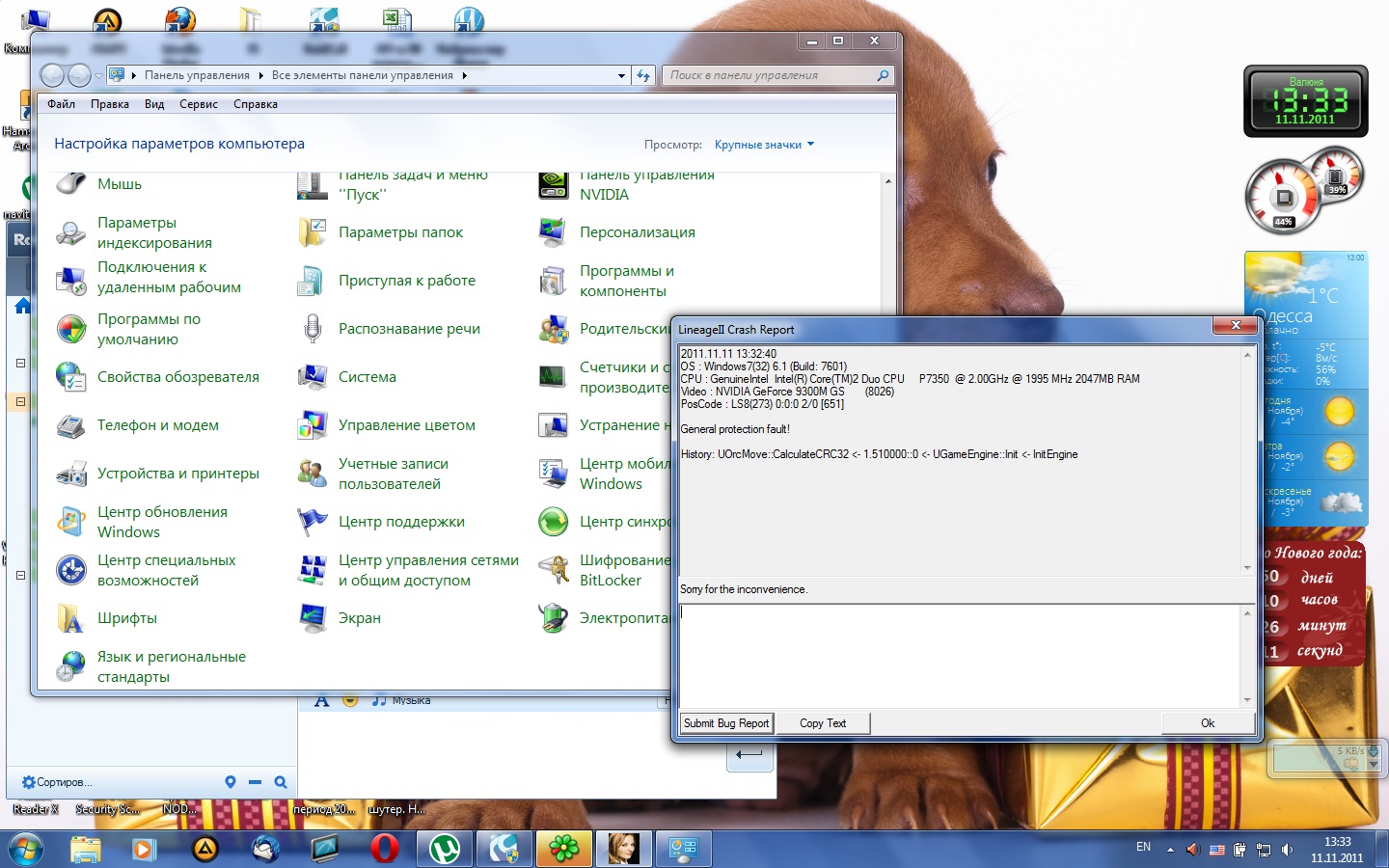Open uTorrent from the taskbar

[445, 849]
